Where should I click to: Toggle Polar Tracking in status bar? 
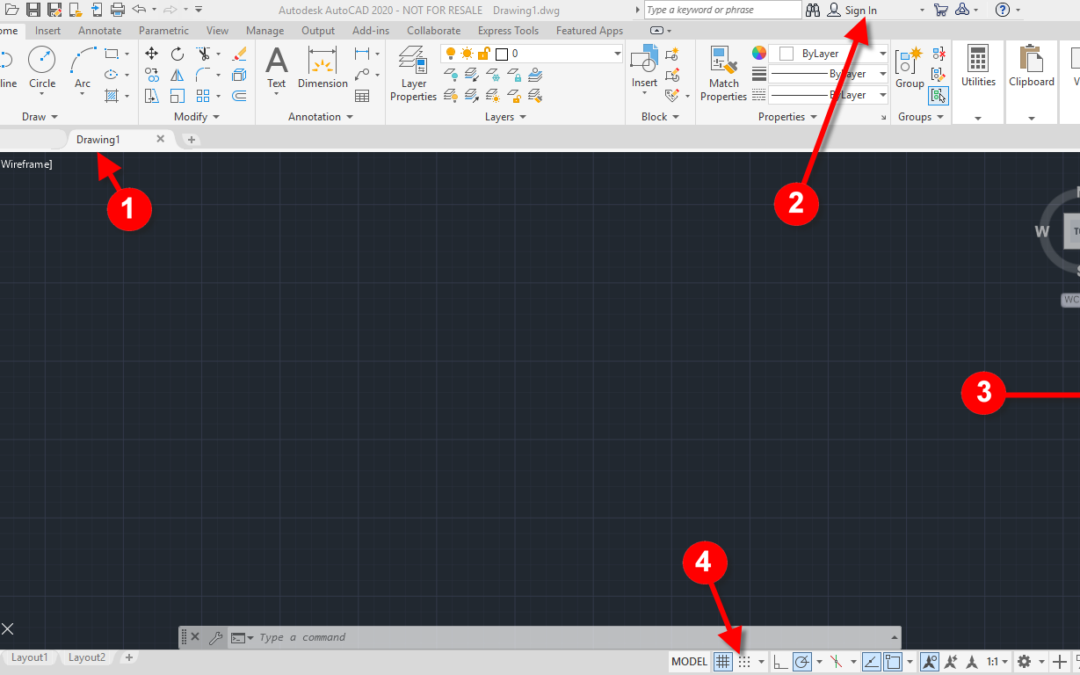[802, 662]
